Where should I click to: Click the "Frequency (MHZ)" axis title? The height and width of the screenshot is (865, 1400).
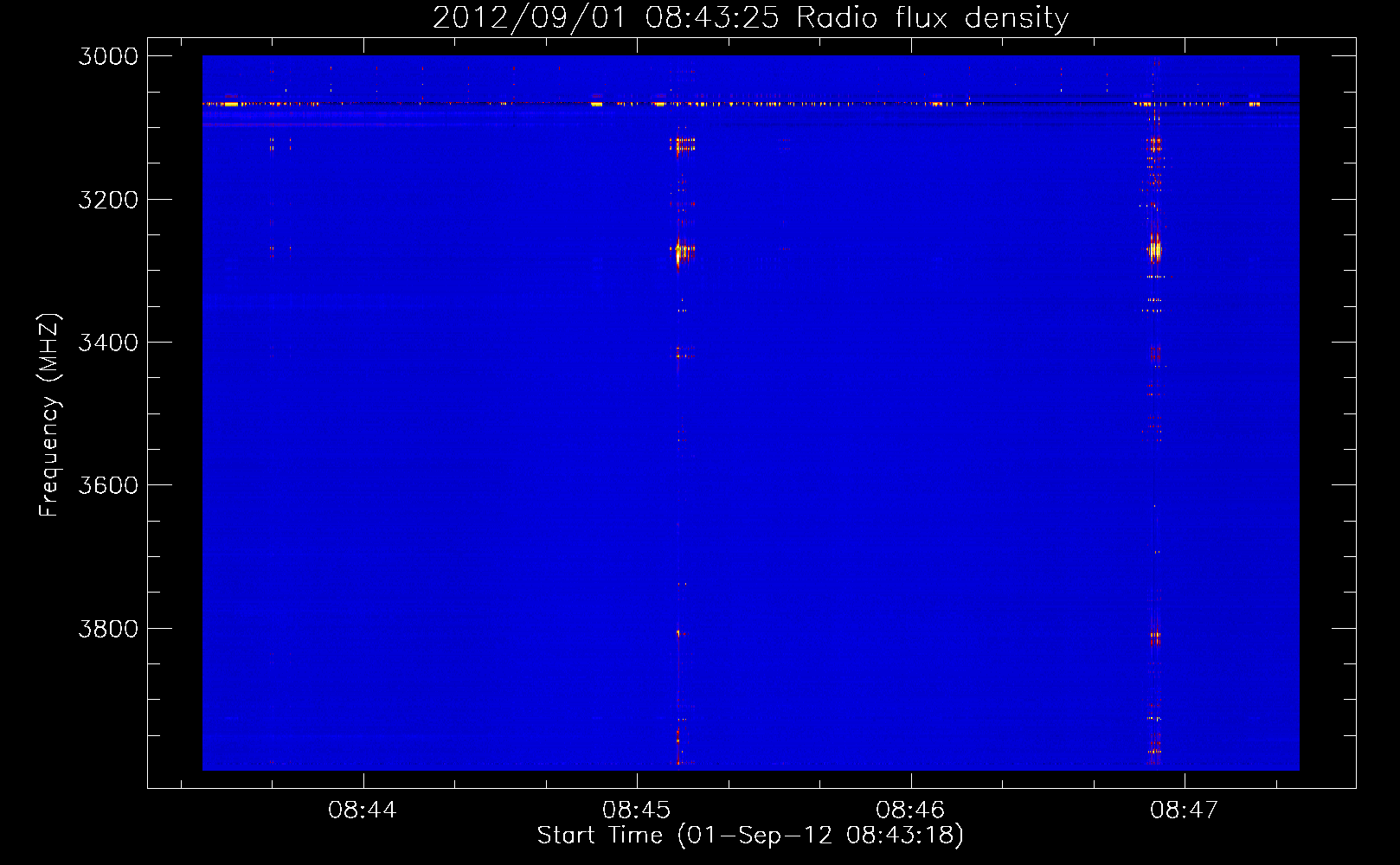tap(49, 415)
